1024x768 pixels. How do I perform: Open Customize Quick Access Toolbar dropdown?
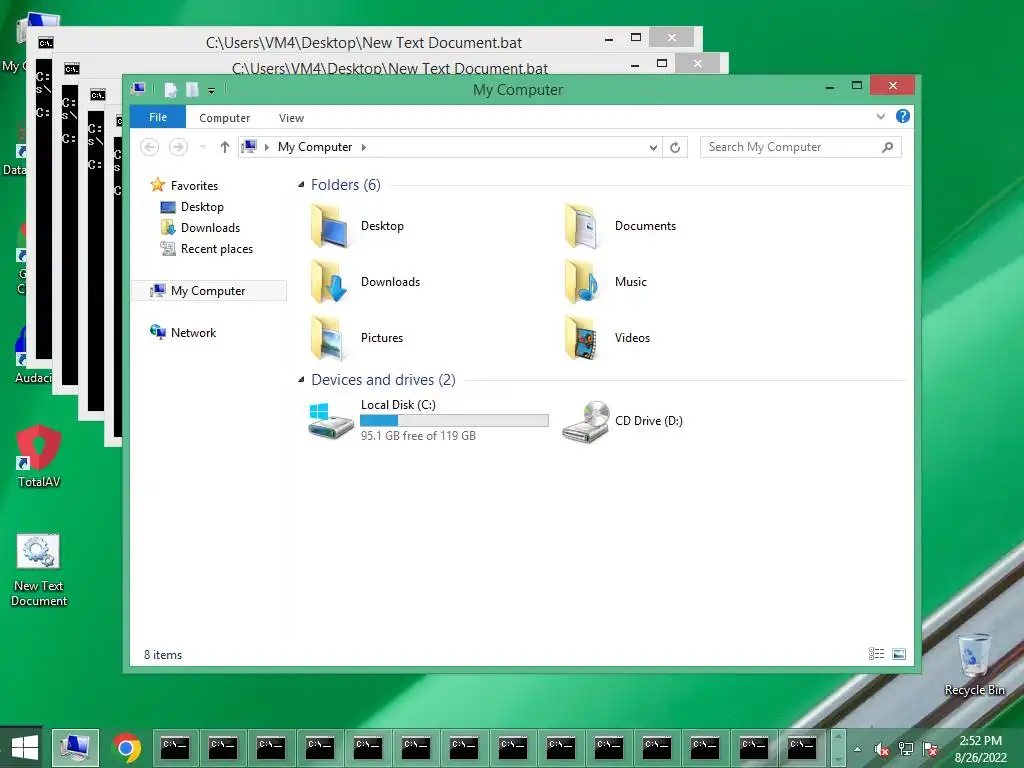pos(212,91)
